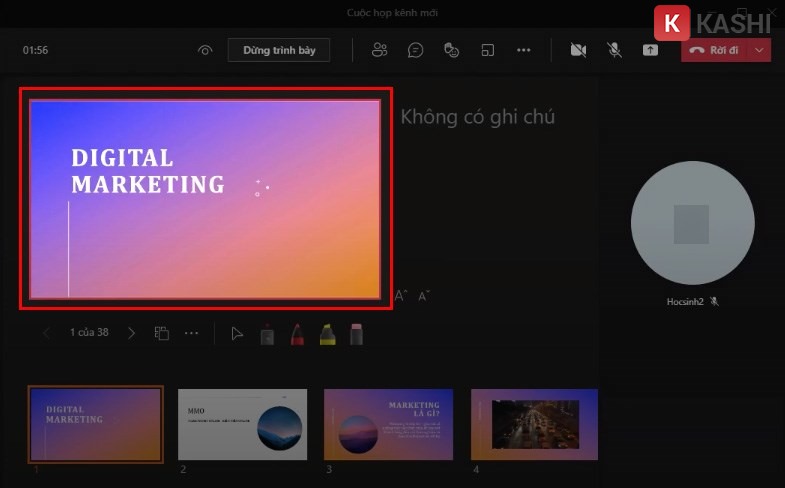Open share content tray
This screenshot has height=488, width=785.
pyautogui.click(x=650, y=50)
